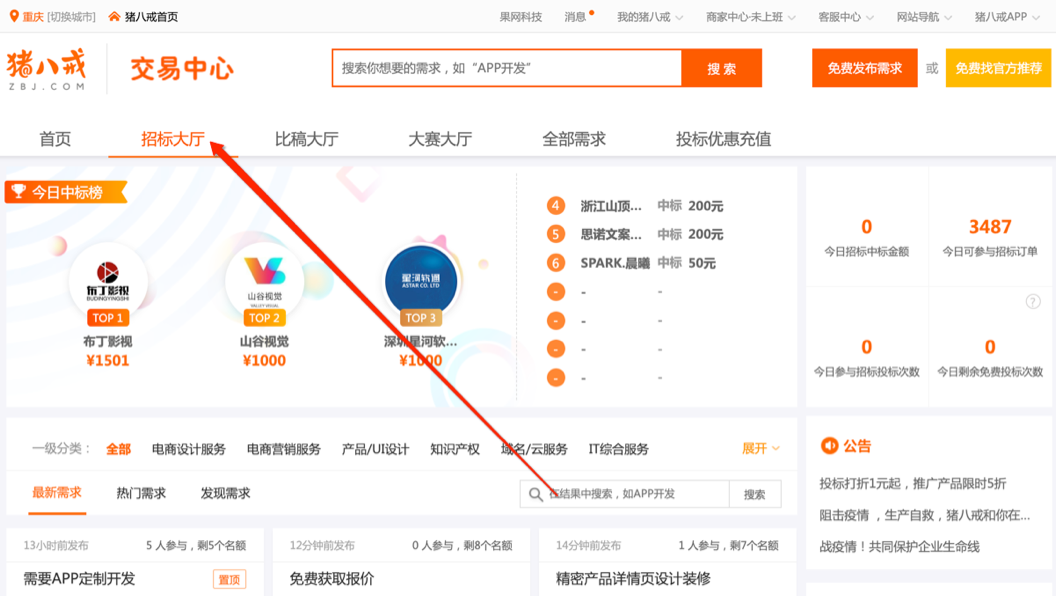
Task: Open the 深圳星河软 TOP 3 avatar
Action: [421, 281]
